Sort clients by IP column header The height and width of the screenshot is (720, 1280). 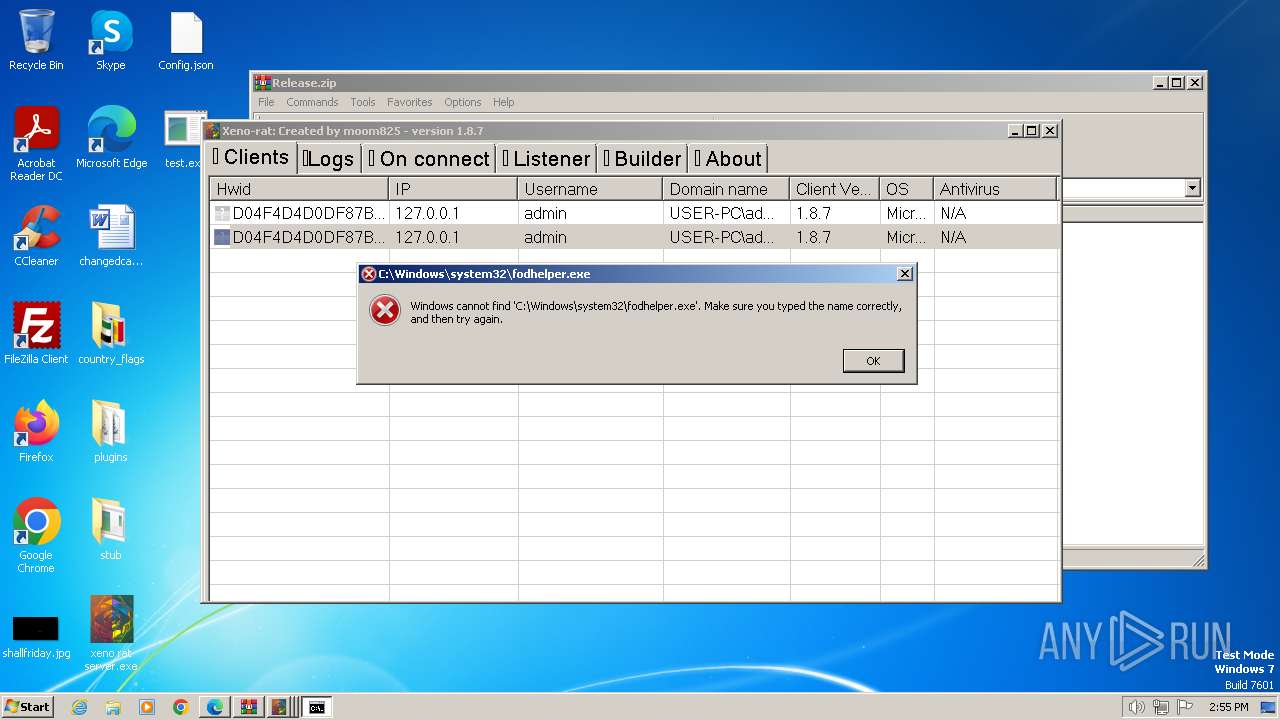tap(453, 189)
